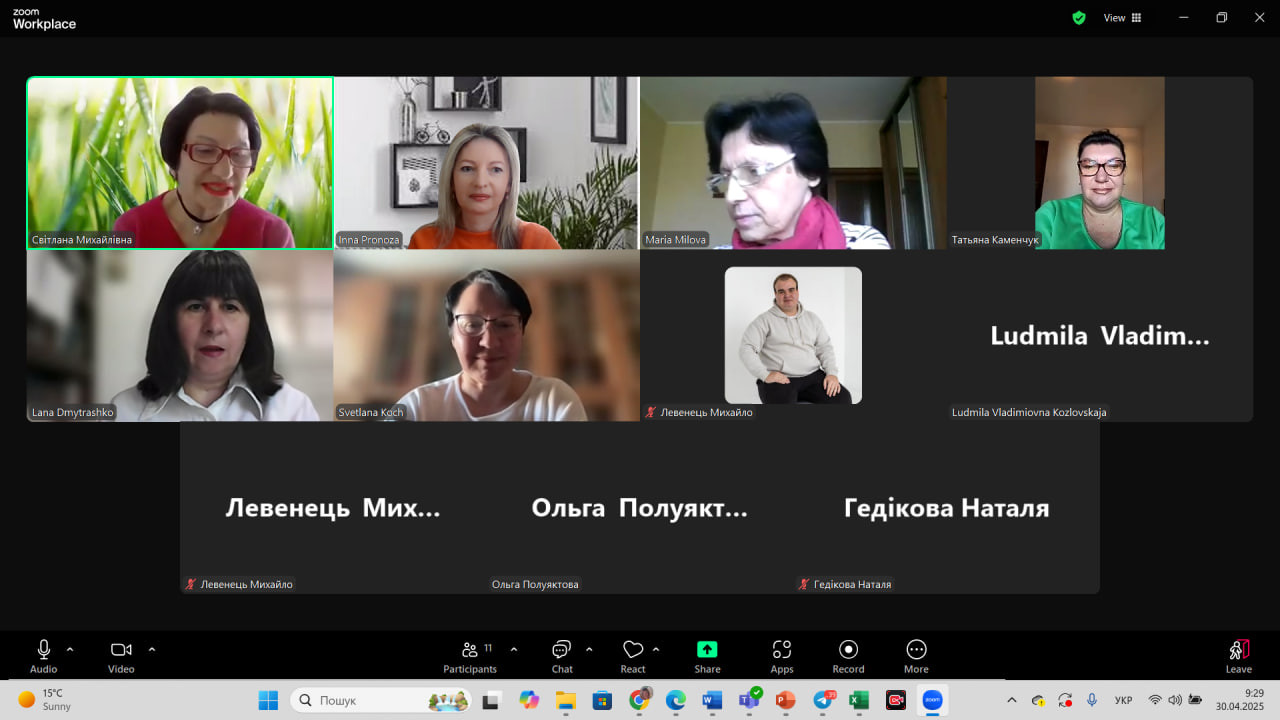Screen dimensions: 1280x720
Task: Show hidden system tray icons
Action: click(x=1012, y=700)
